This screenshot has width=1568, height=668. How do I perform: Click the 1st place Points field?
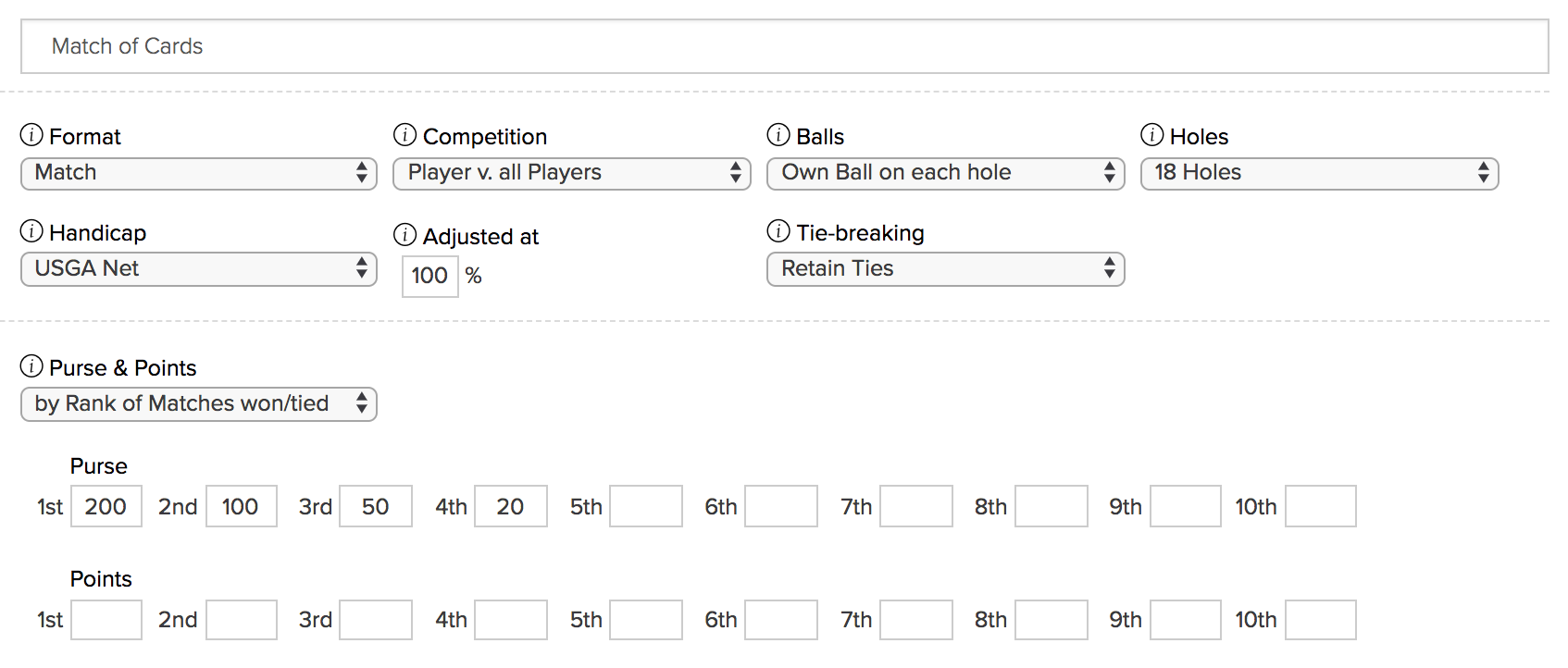click(x=106, y=620)
